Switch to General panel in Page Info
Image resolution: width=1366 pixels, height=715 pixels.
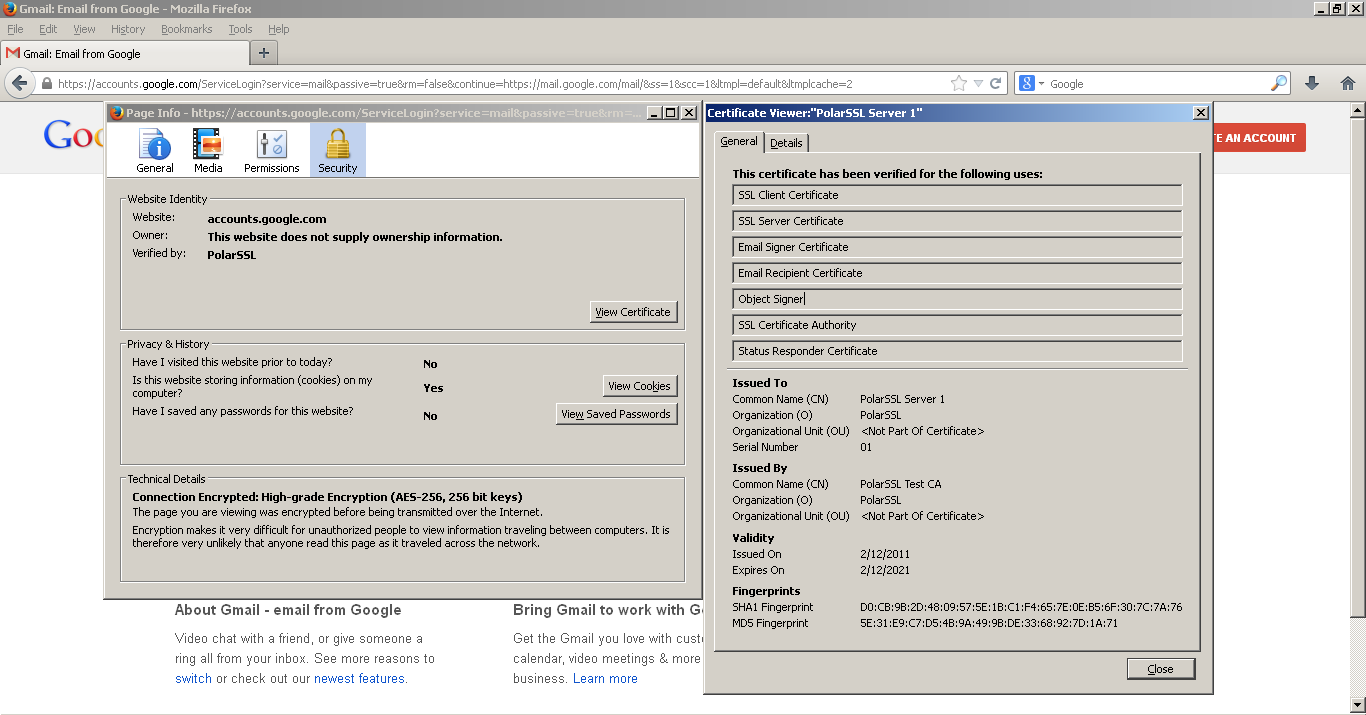[x=155, y=151]
